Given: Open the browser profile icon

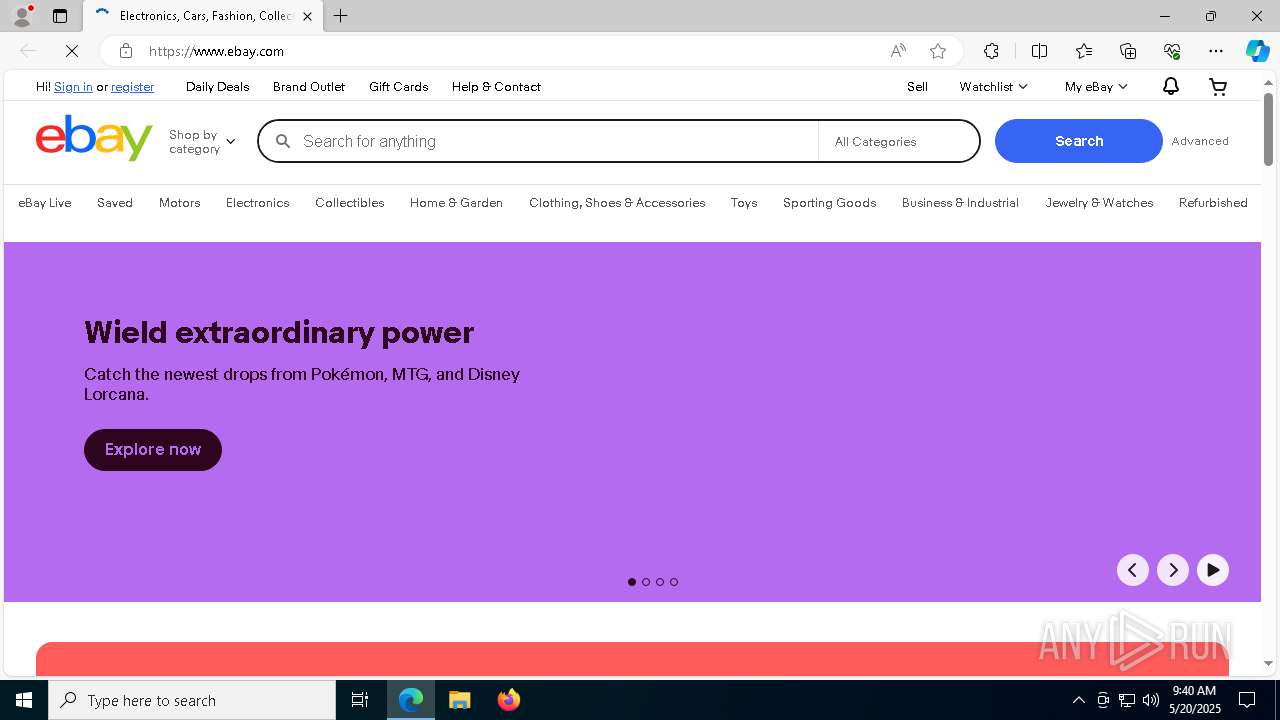Looking at the screenshot, I should pos(22,16).
